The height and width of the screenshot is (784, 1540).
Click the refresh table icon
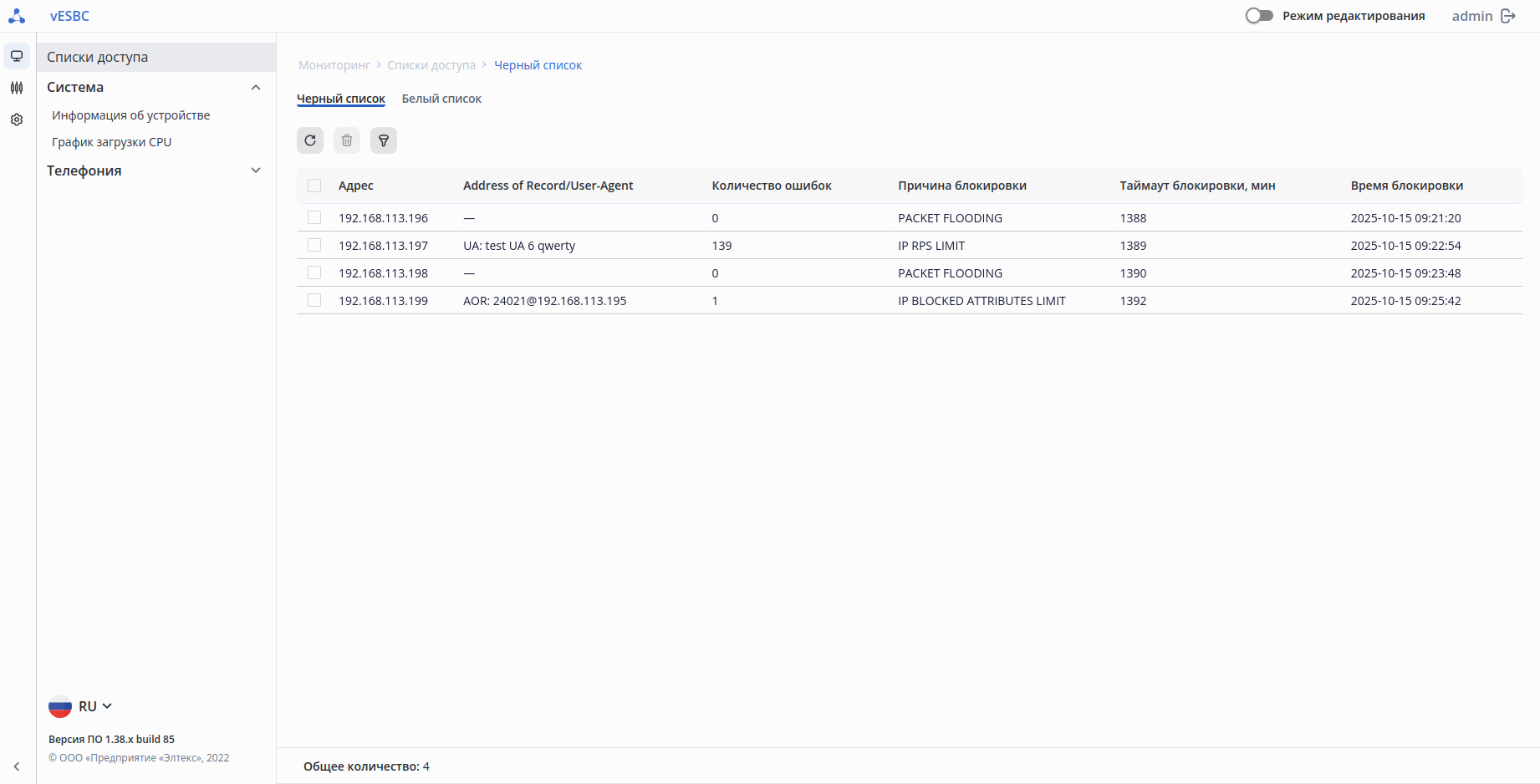coord(310,140)
